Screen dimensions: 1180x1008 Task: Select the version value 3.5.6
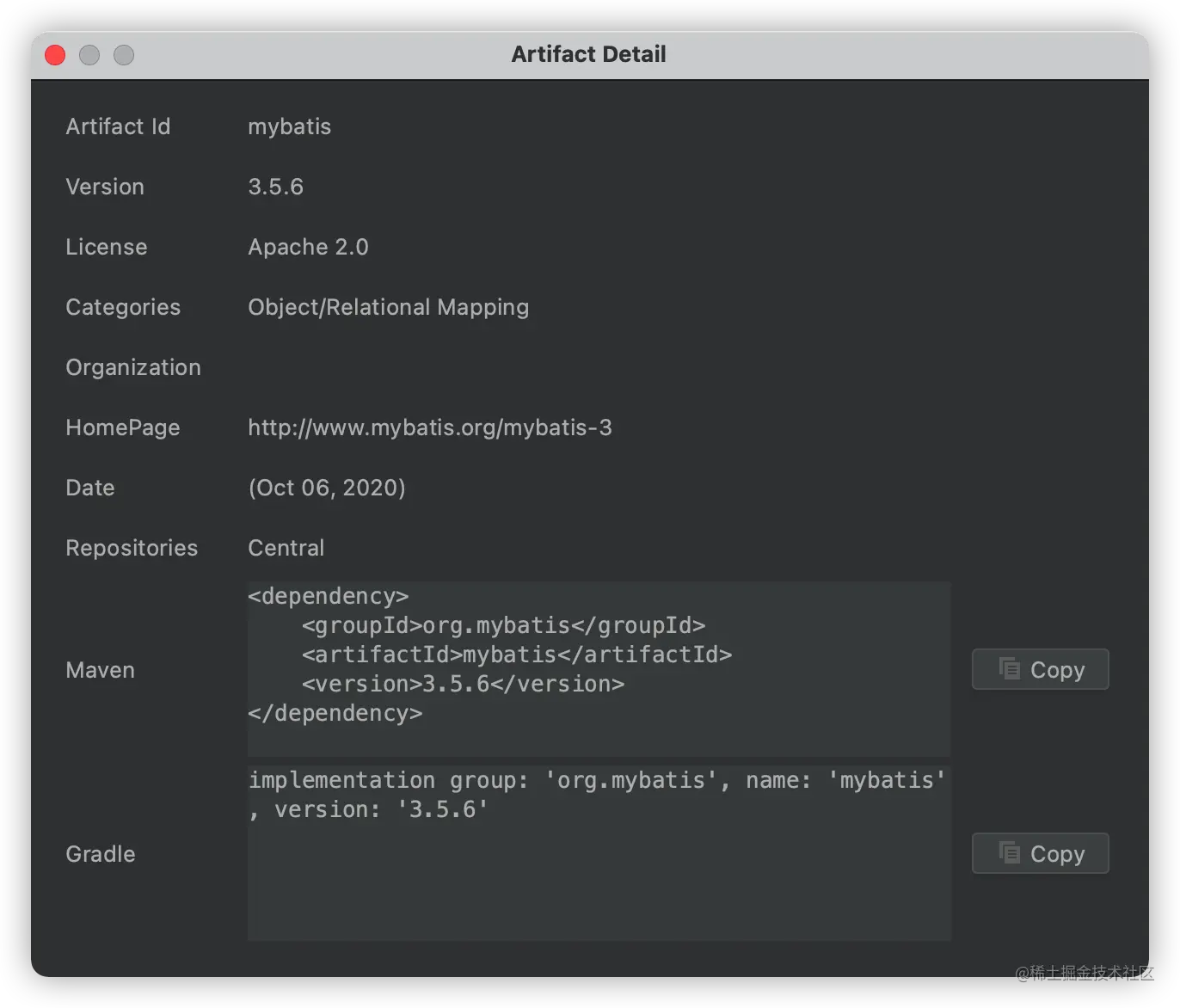[276, 187]
